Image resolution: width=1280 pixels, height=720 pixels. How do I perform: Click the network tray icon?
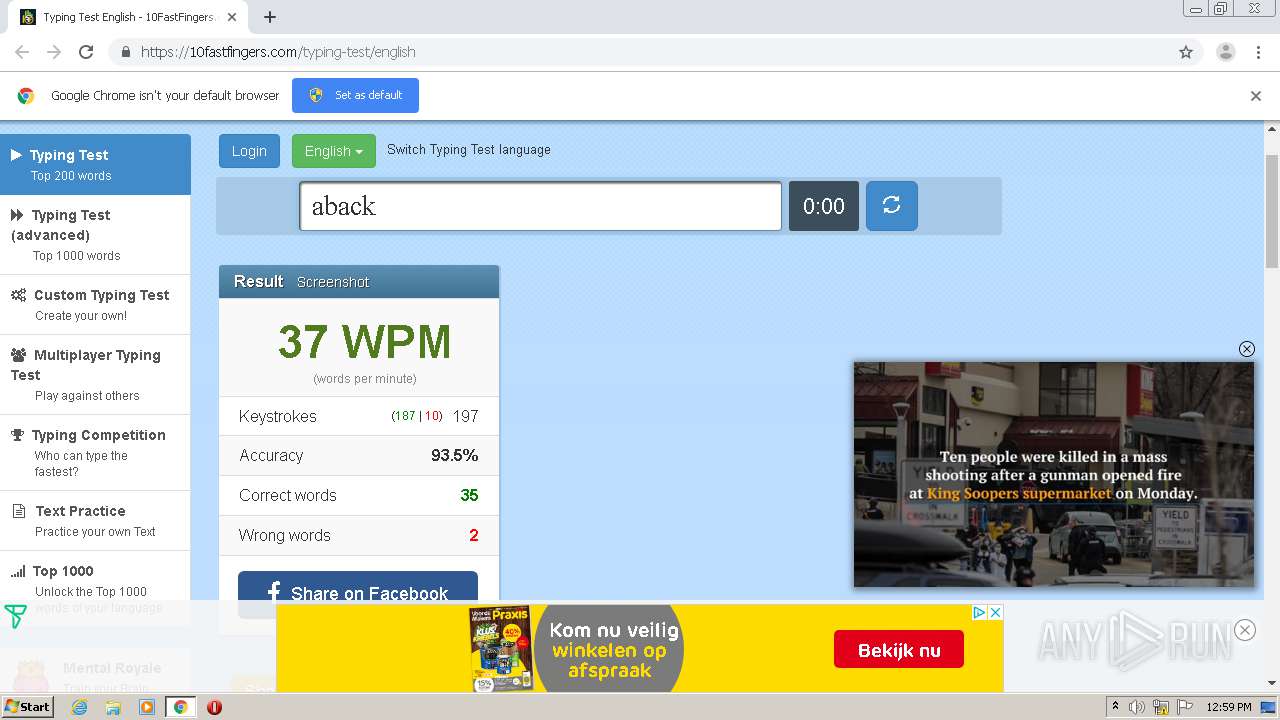1161,707
